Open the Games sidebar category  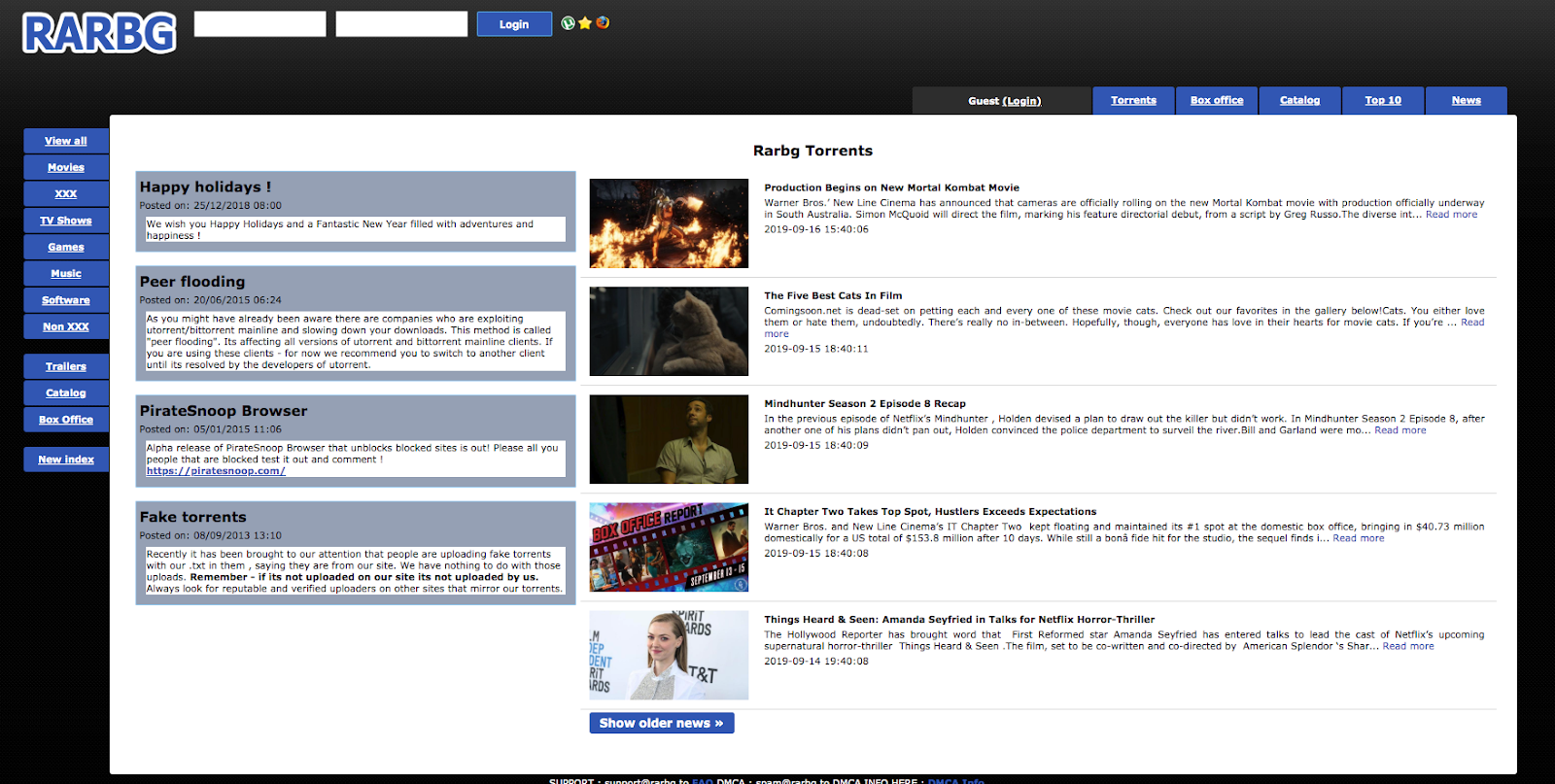66,247
